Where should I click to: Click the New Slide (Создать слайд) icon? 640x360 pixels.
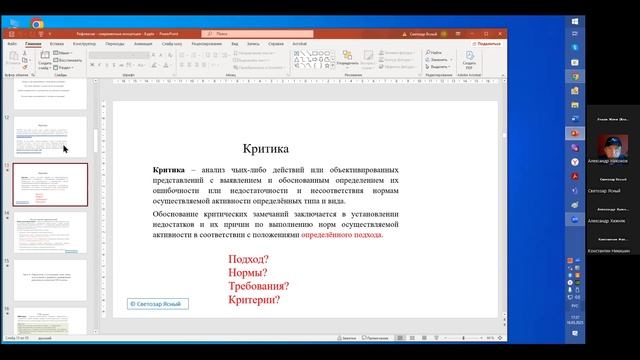[x=45, y=56]
